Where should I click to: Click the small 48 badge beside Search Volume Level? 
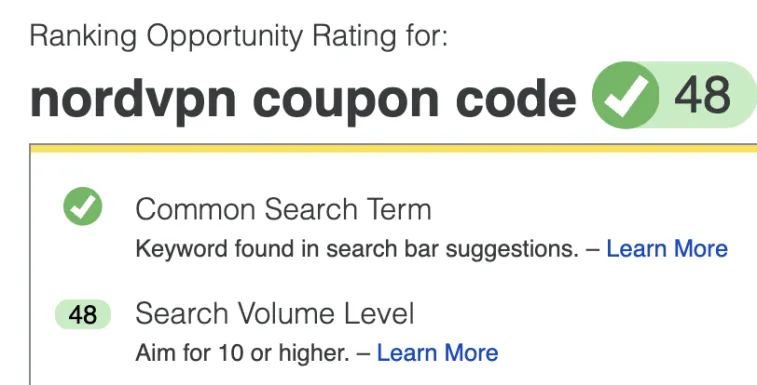[x=83, y=314]
